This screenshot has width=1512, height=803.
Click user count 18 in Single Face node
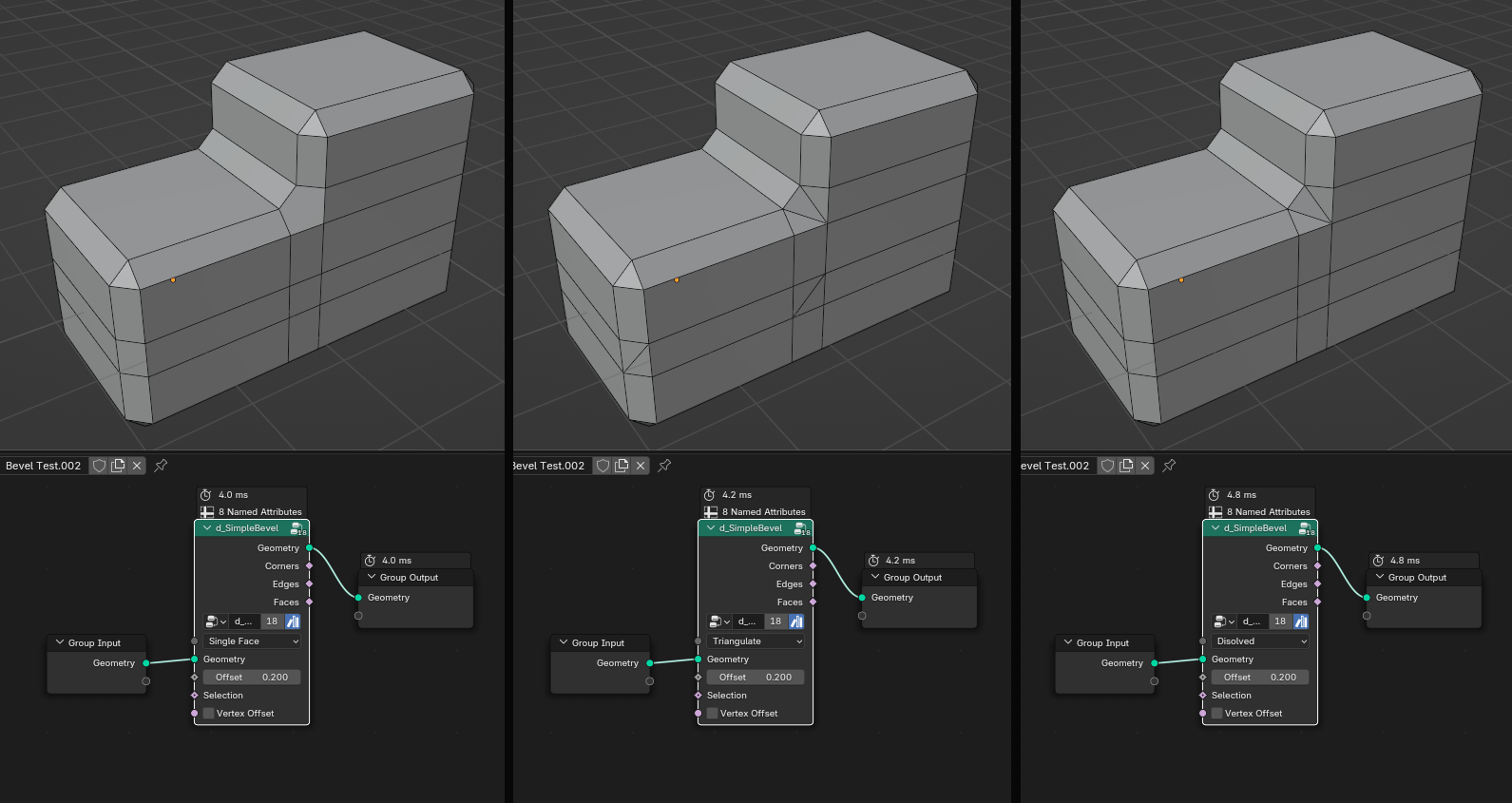point(272,621)
